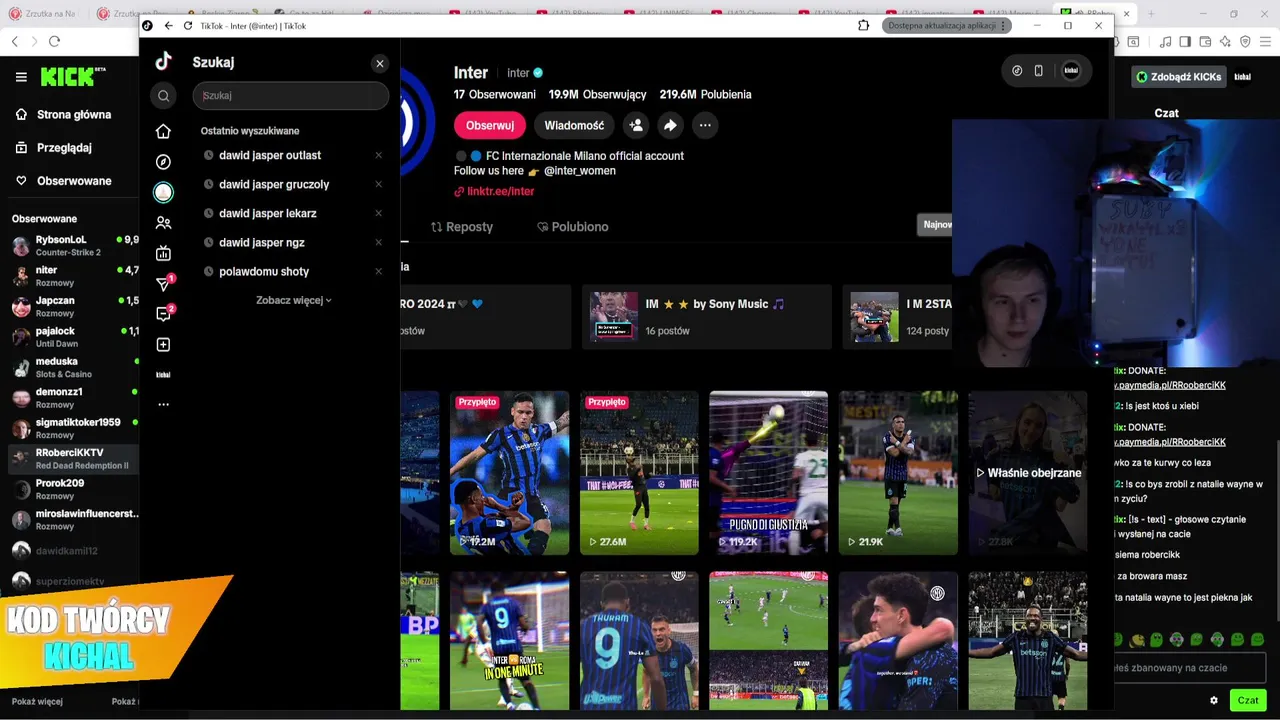Open TikTok account avatar top right
This screenshot has width=1280, height=720.
click(x=1071, y=70)
